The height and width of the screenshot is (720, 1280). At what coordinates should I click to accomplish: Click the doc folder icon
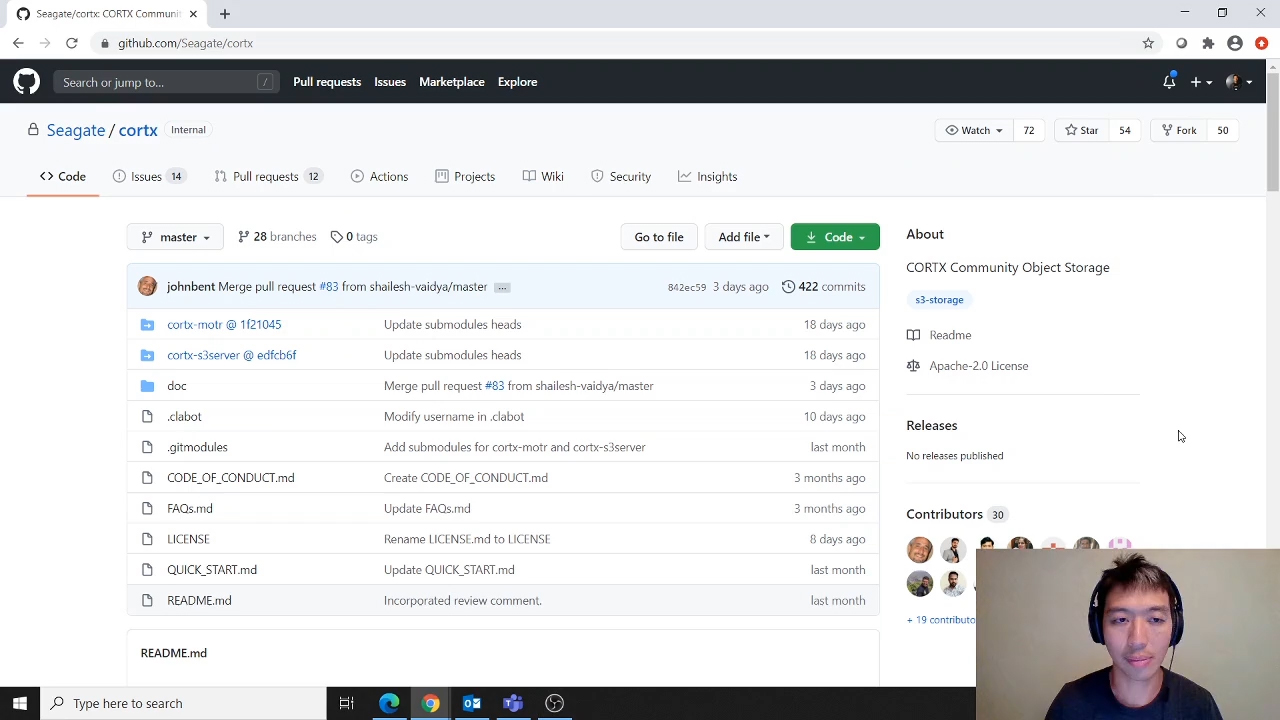point(148,386)
